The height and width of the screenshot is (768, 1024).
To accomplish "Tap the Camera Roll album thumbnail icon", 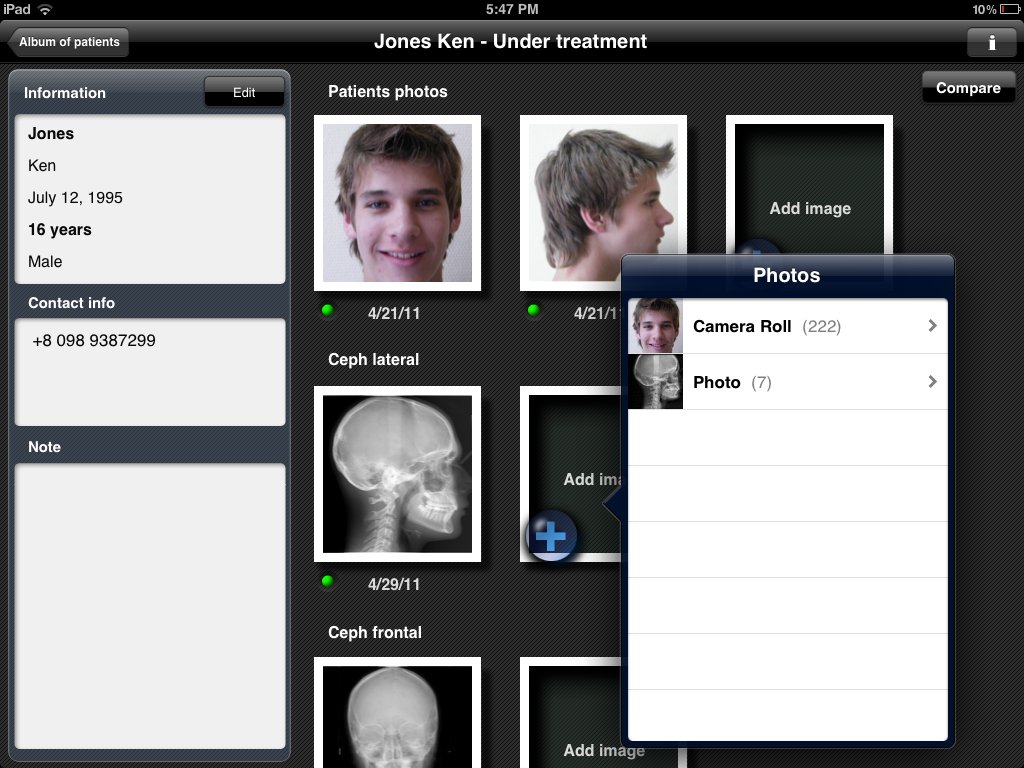I will click(x=656, y=326).
